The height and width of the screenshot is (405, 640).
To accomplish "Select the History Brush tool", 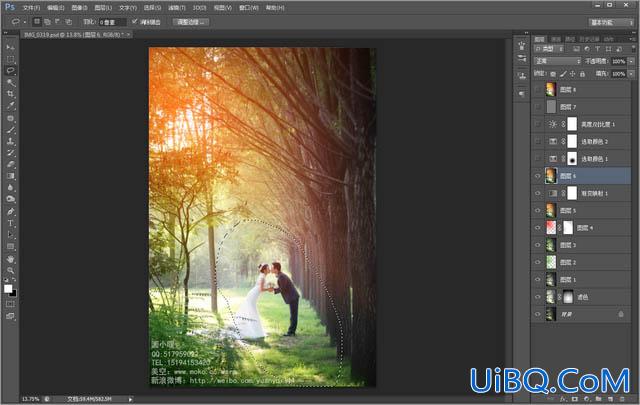I will point(11,153).
